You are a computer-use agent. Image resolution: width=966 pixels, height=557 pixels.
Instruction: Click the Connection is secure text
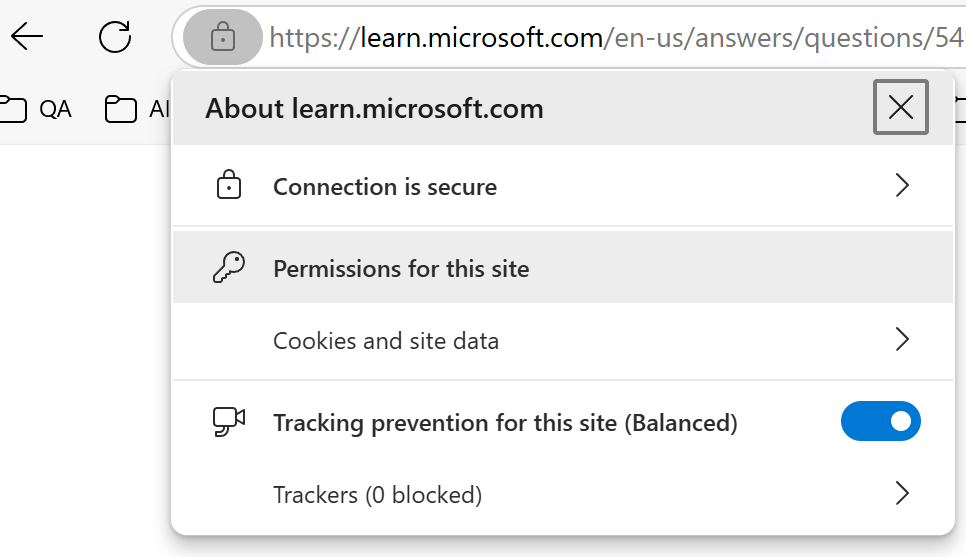[385, 187]
